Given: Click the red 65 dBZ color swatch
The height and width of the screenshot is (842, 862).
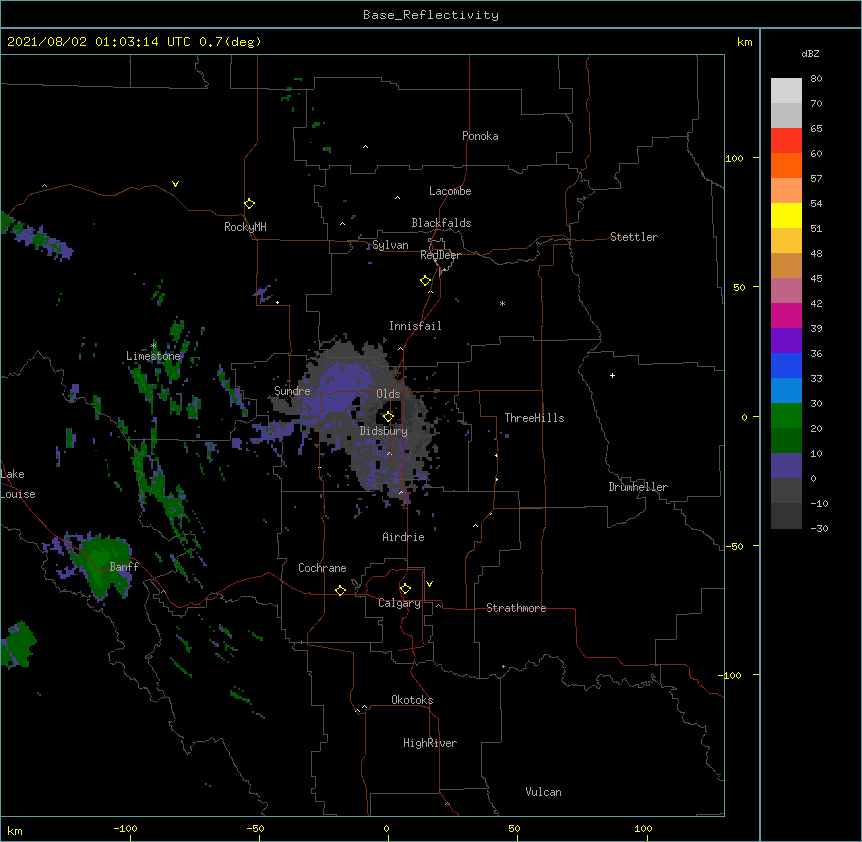Looking at the screenshot, I should [x=786, y=141].
